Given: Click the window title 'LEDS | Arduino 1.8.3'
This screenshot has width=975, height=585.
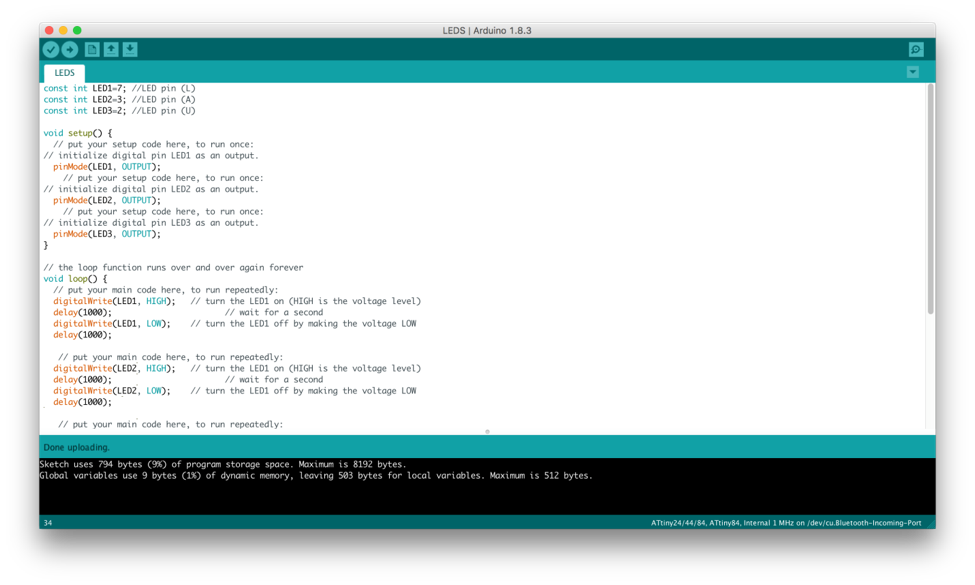Looking at the screenshot, I should pyautogui.click(x=487, y=30).
